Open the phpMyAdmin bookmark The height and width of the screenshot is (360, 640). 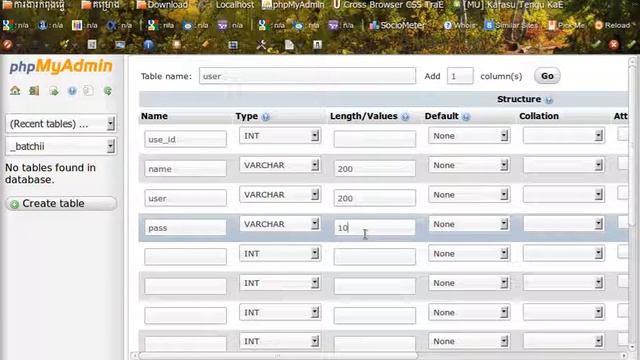(x=293, y=5)
